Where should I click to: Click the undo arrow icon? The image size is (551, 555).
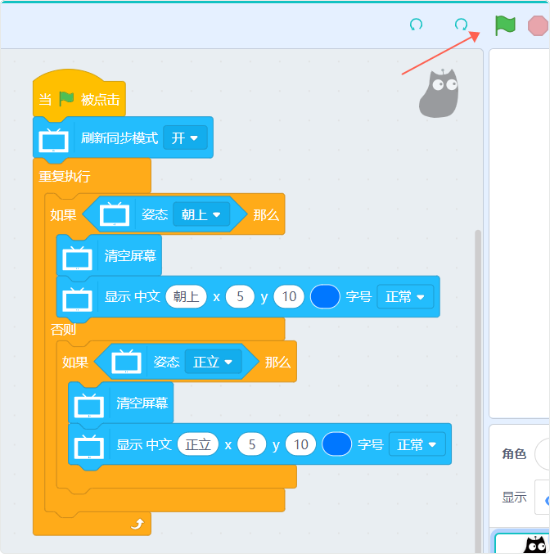coord(416,24)
